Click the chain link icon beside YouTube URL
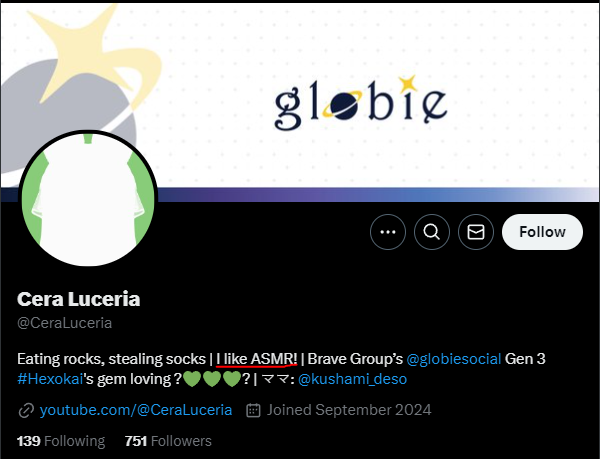600x459 pixels. click(26, 410)
